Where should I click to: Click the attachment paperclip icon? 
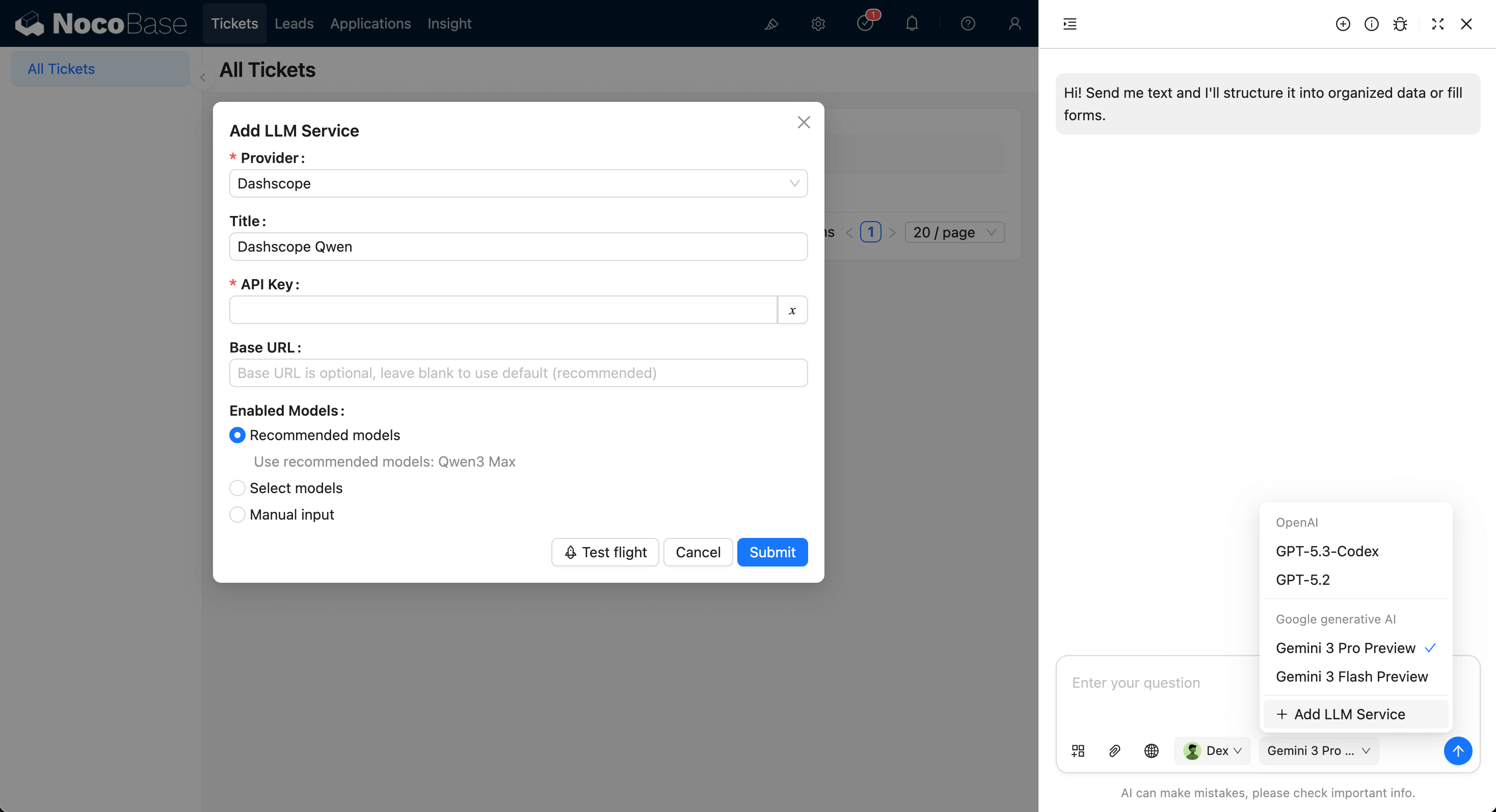[x=1114, y=750]
